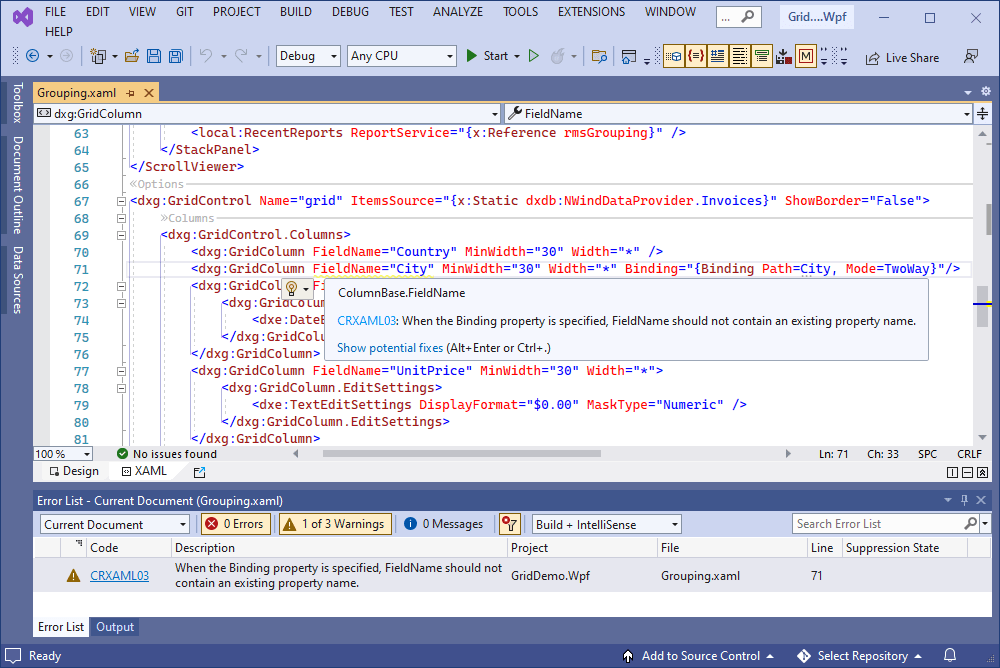1000x668 pixels.
Task: Open the DEBUG menu
Action: (x=350, y=12)
